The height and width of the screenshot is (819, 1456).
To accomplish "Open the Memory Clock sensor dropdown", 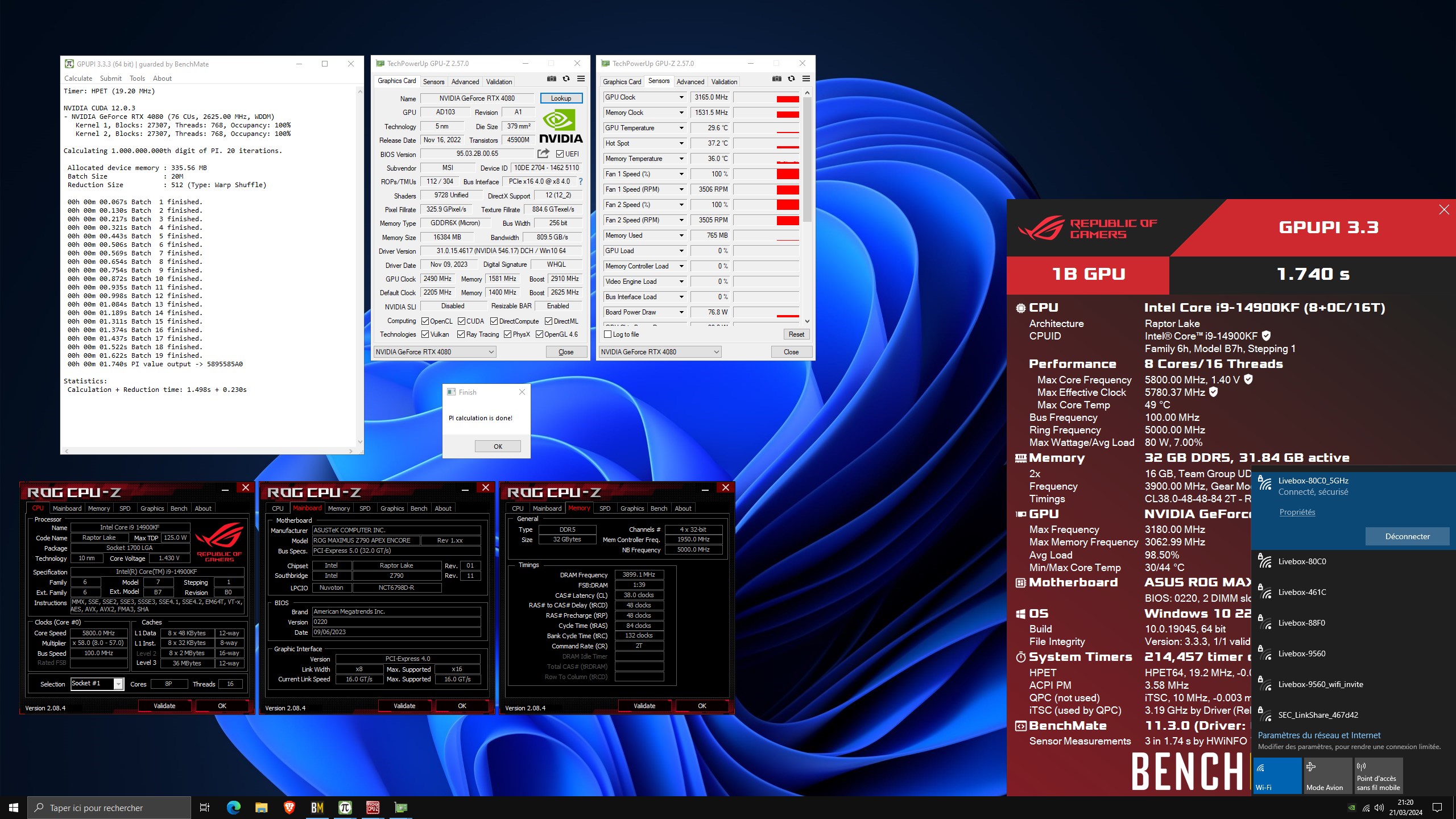I will tap(681, 113).
